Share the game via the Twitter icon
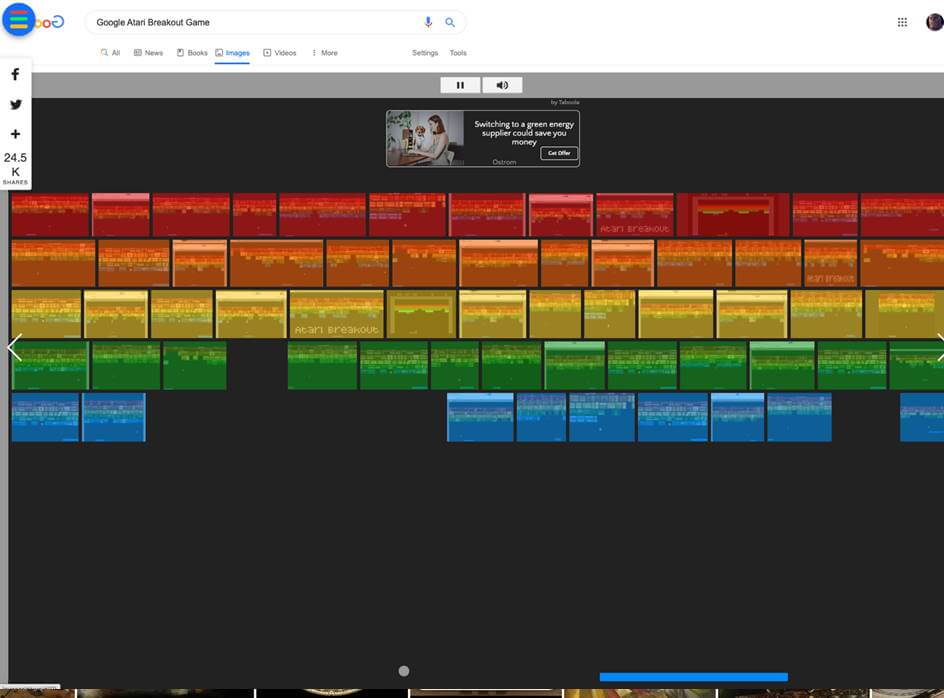Viewport: 944px width, 698px height. click(13, 102)
